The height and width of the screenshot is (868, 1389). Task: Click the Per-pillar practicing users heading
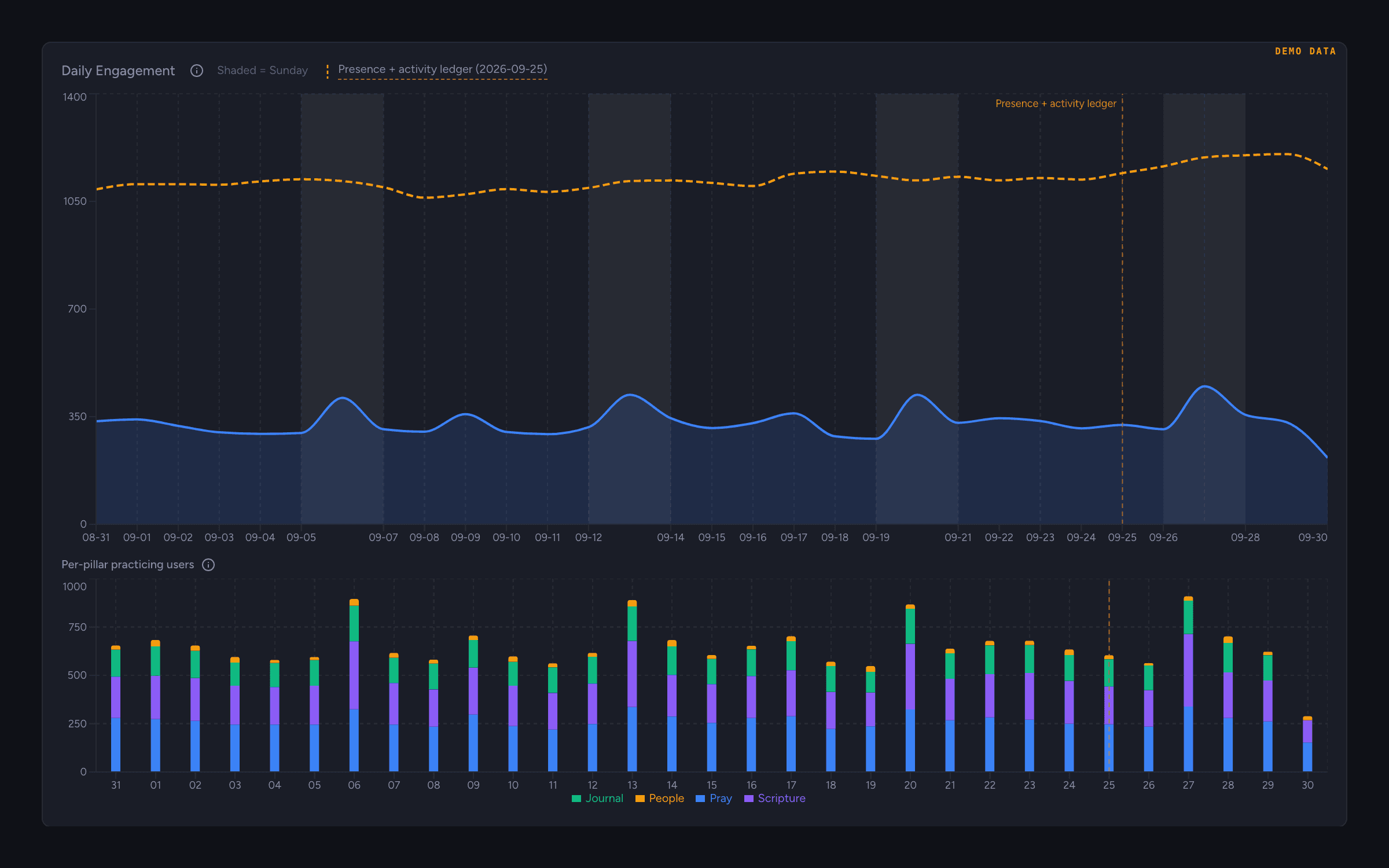[127, 565]
